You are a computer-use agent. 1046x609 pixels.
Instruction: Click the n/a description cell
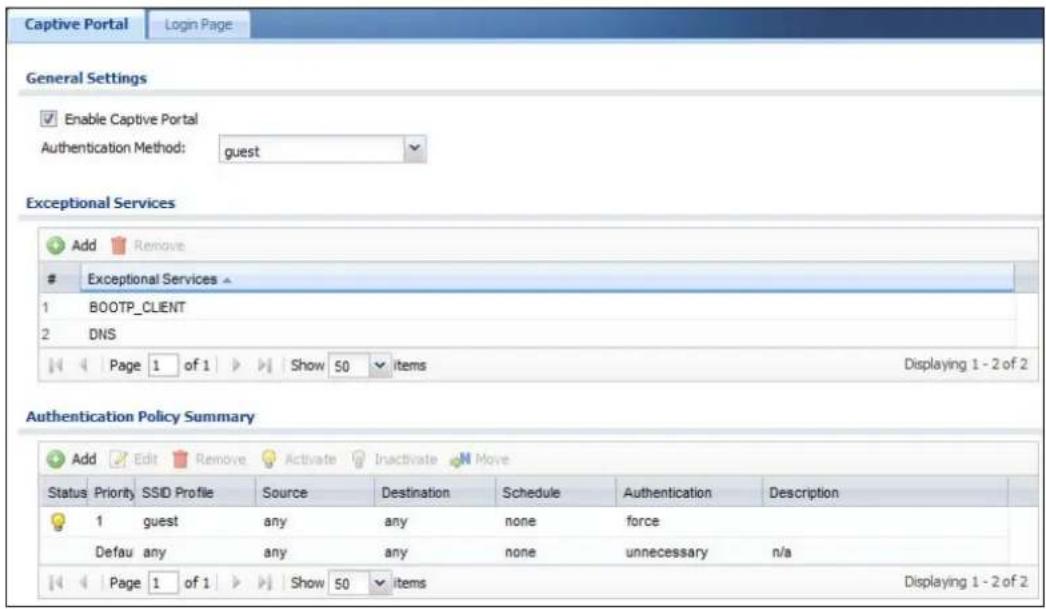[781, 552]
